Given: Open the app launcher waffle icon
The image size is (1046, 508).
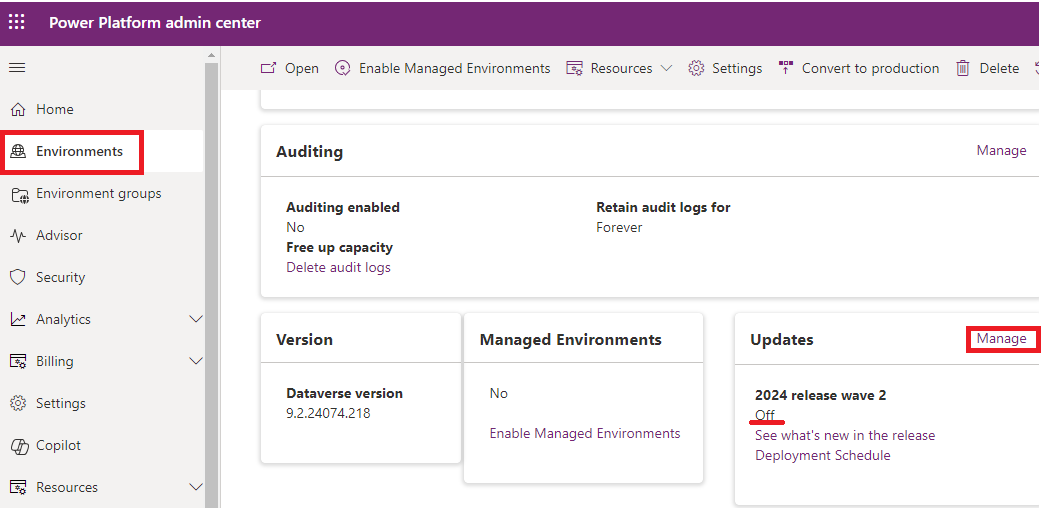Looking at the screenshot, I should tap(17, 22).
